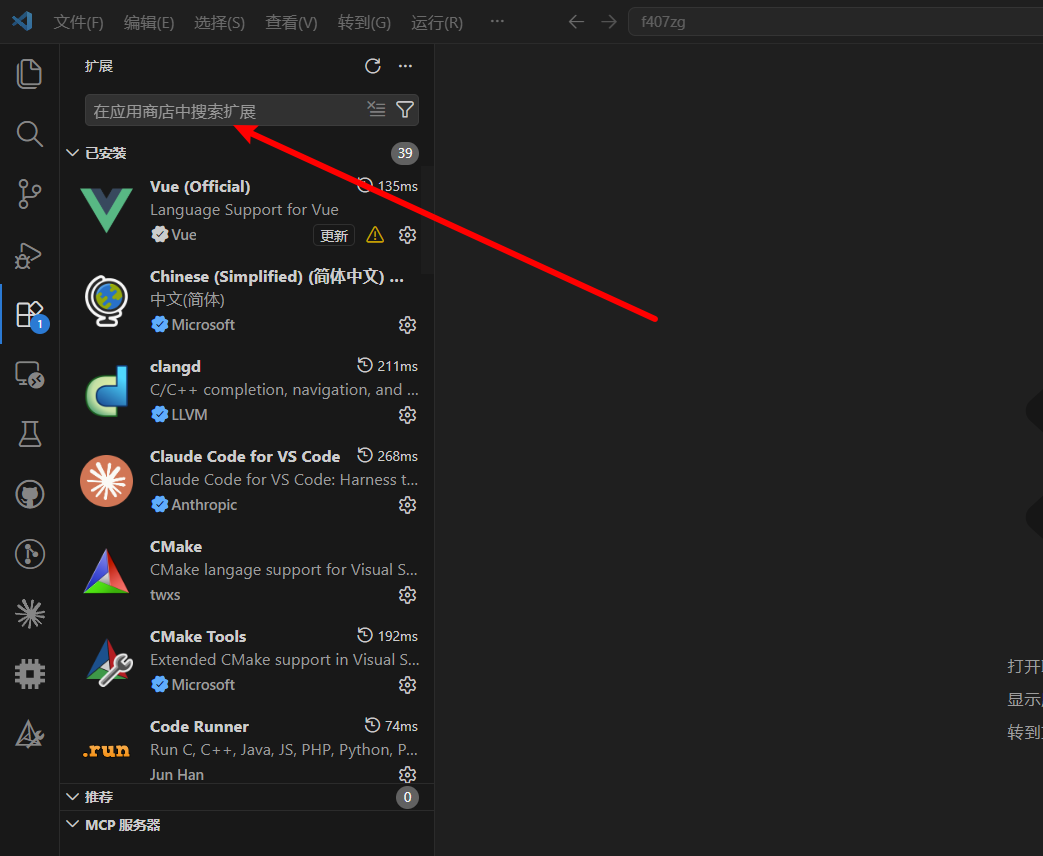Click the Vue logo thumbnail

106,210
